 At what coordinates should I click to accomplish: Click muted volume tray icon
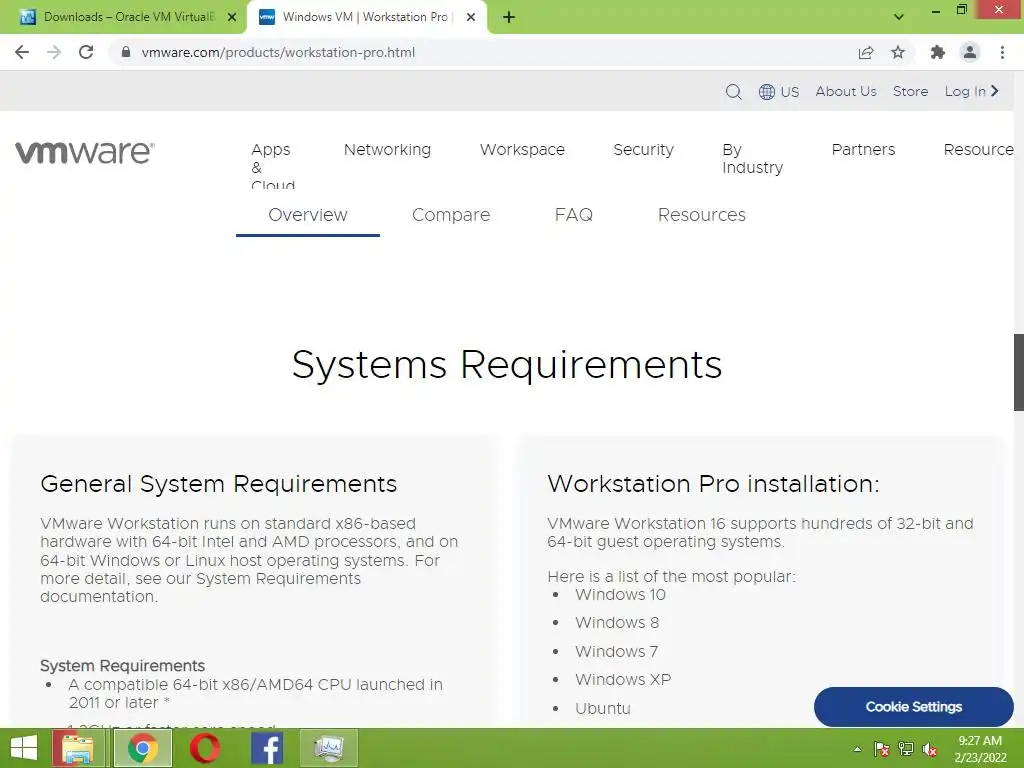click(x=930, y=749)
